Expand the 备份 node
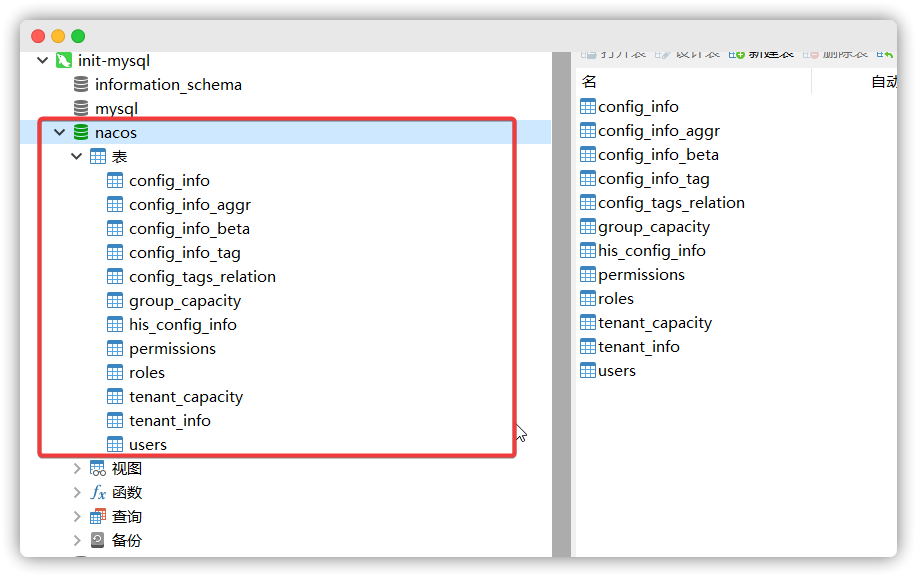Viewport: 917px width, 577px height. click(77, 540)
